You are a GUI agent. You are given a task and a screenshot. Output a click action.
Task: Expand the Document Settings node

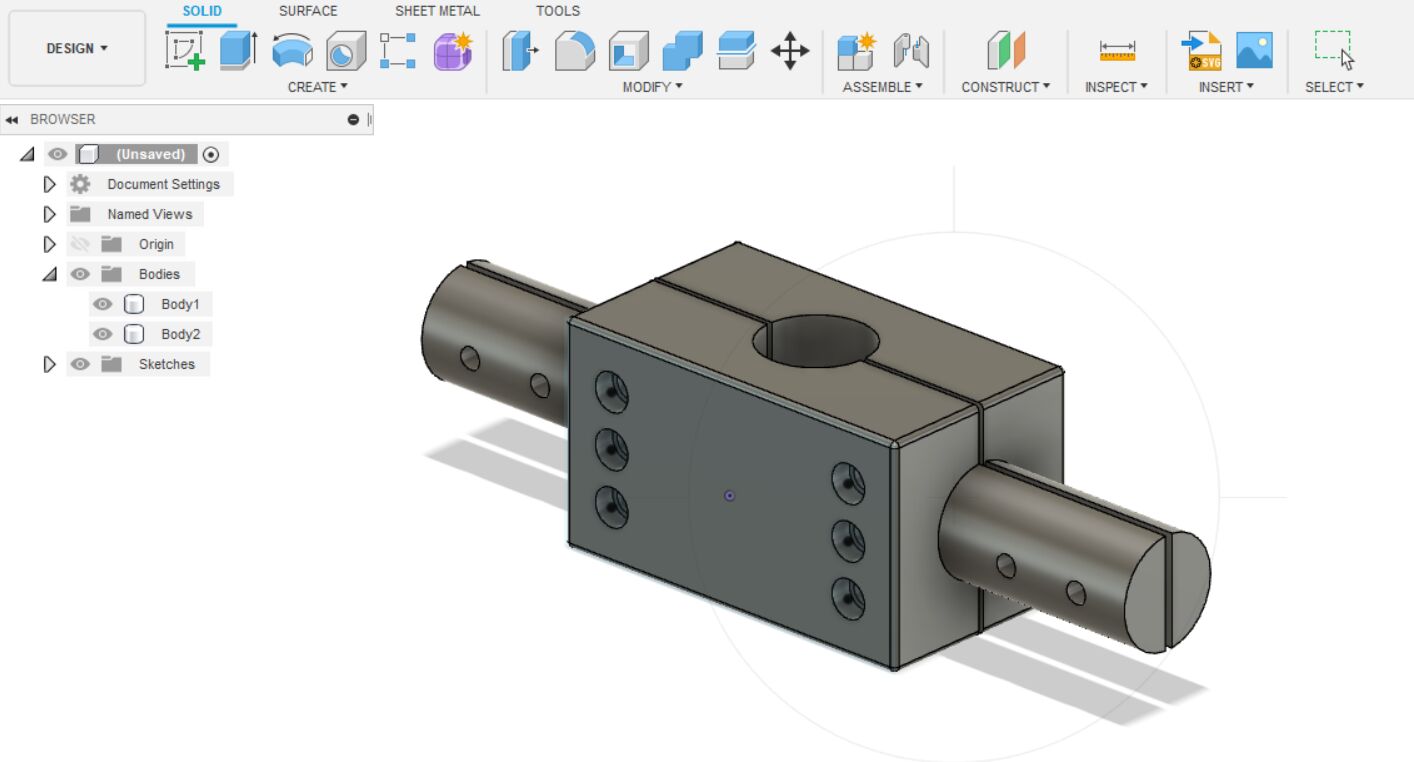[49, 184]
